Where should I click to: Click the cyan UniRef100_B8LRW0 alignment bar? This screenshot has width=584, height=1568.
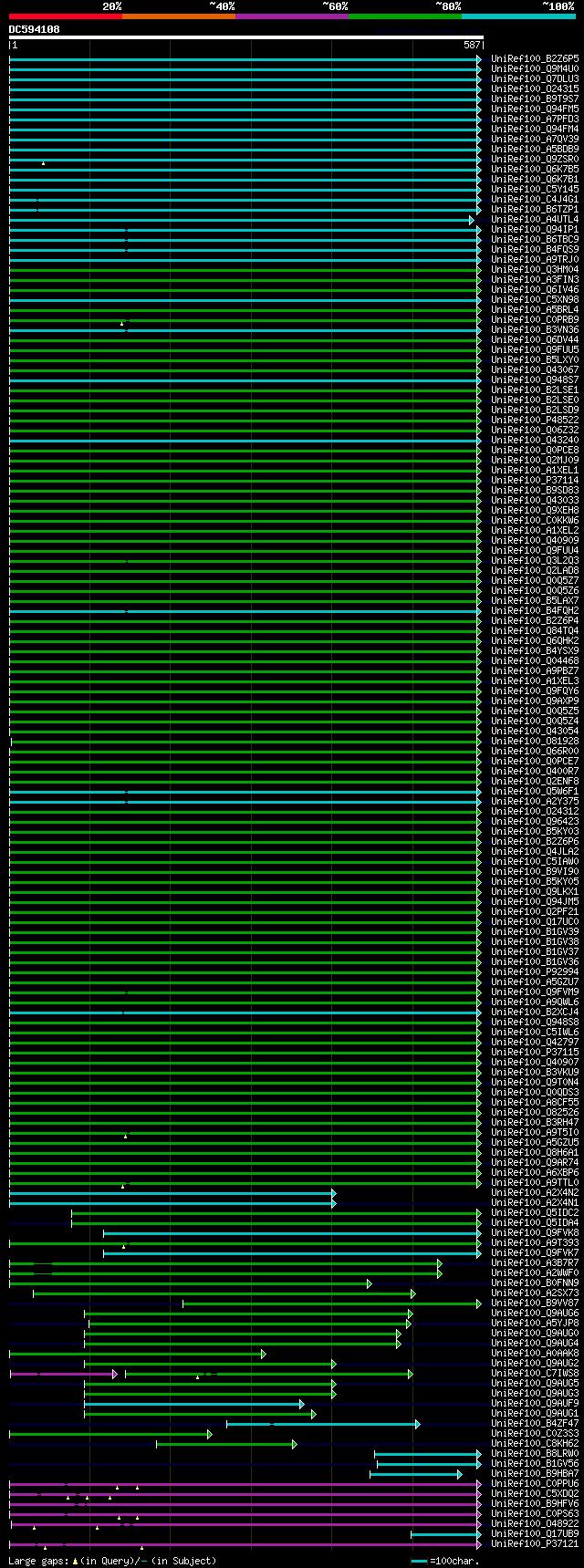point(426,1454)
